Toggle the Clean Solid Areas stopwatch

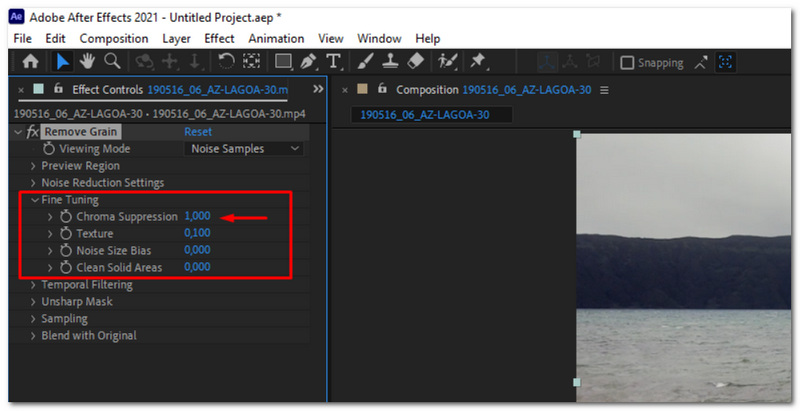[x=66, y=267]
